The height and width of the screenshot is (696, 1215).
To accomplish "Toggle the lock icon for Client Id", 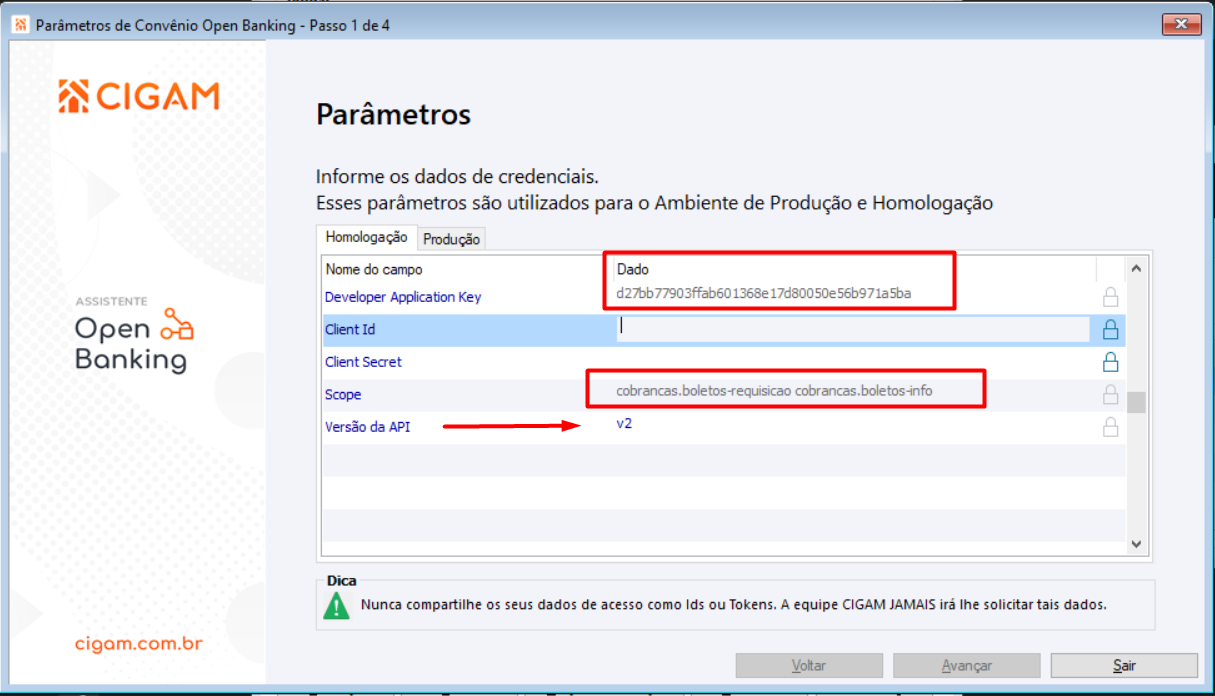I will coord(1110,329).
